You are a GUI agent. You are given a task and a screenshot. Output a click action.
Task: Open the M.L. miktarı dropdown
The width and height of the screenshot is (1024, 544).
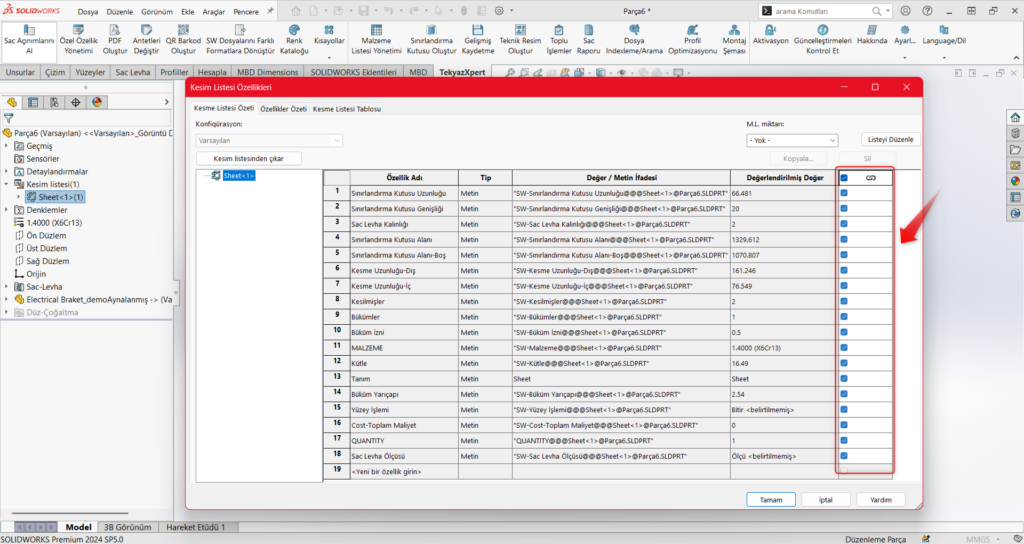click(792, 140)
